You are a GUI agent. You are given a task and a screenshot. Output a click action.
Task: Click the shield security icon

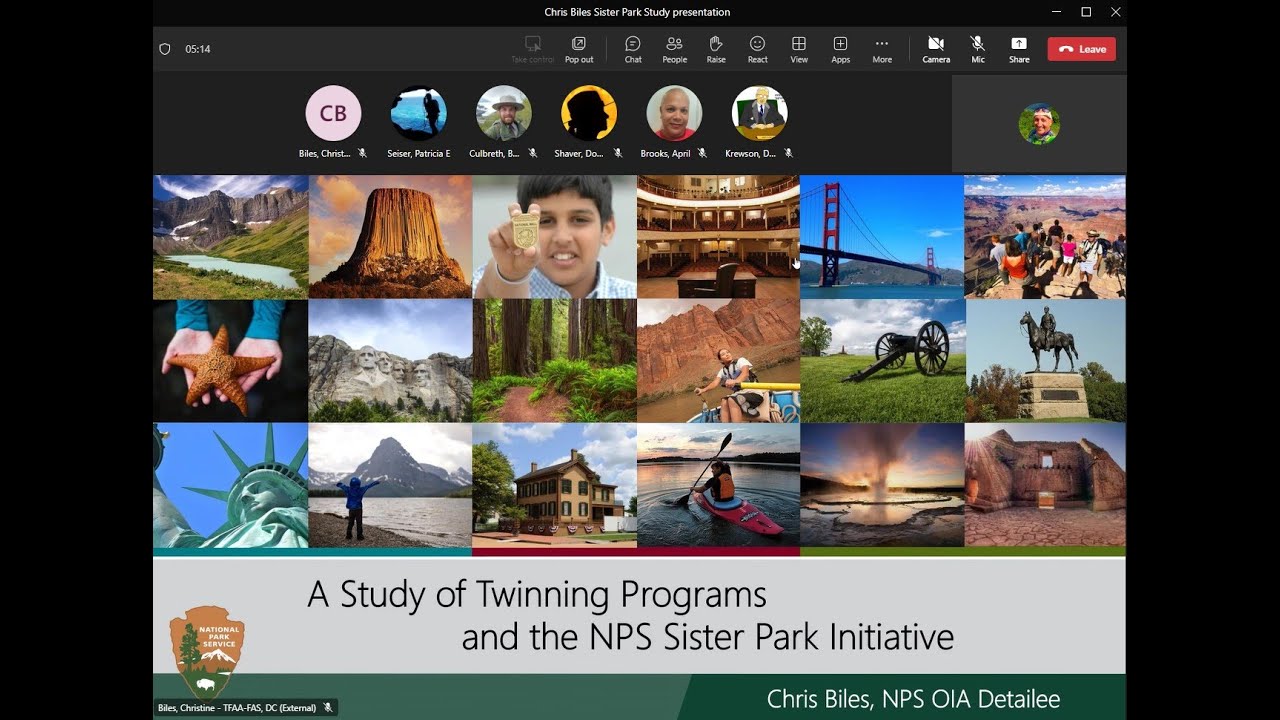tap(165, 49)
